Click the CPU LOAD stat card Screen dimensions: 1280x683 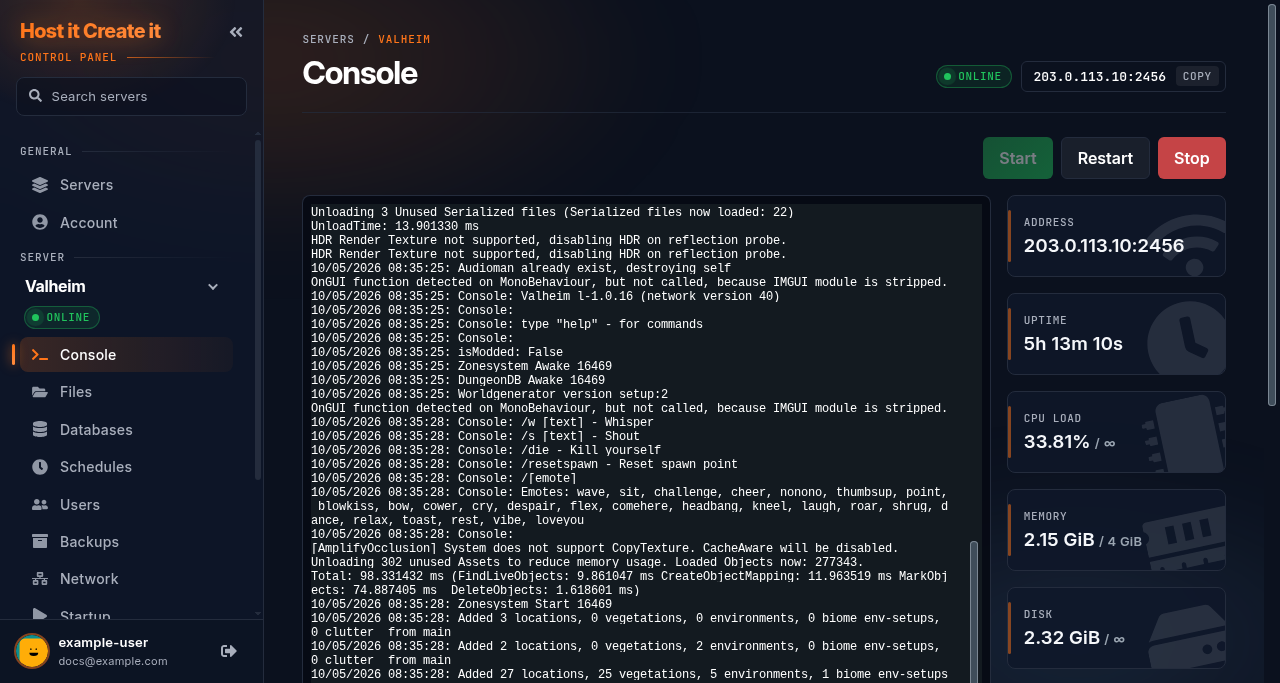click(x=1116, y=432)
